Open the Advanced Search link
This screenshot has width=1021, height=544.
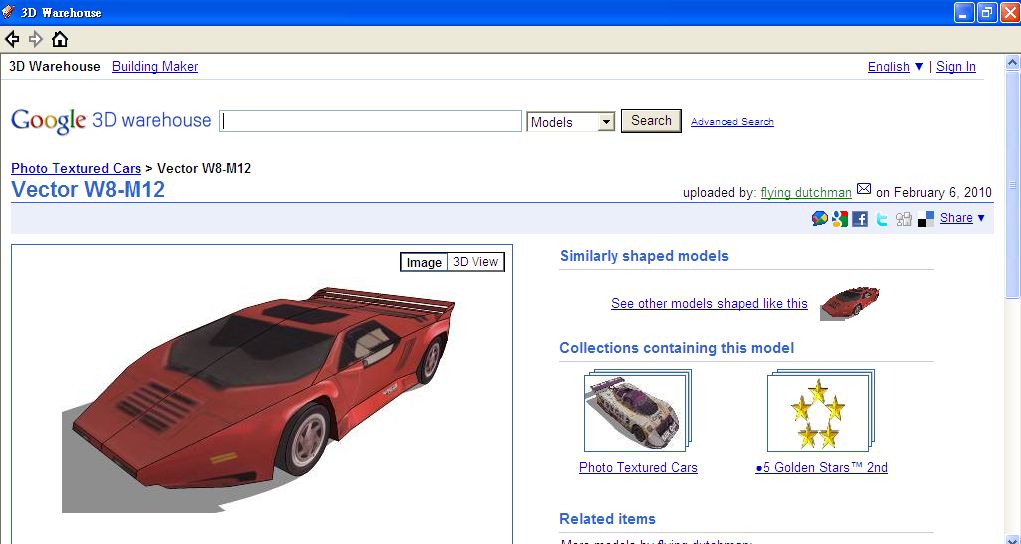(732, 122)
